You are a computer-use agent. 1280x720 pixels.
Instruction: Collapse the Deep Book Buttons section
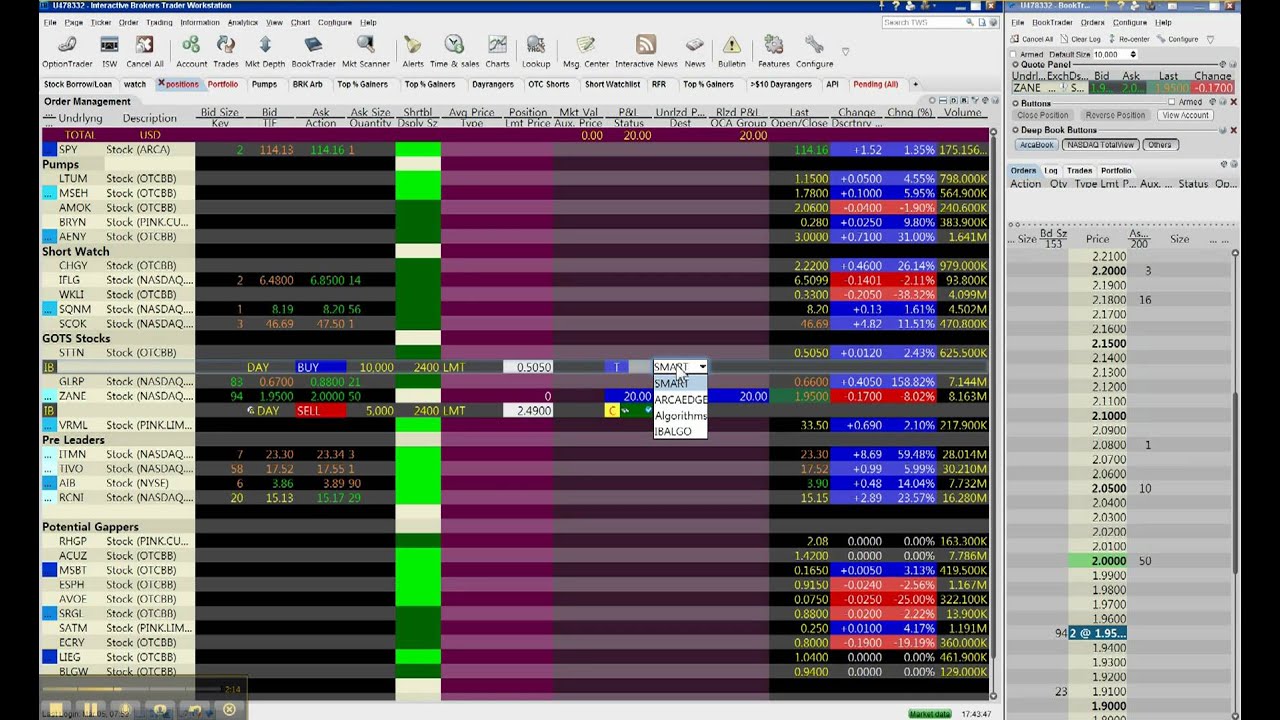[x=1015, y=130]
